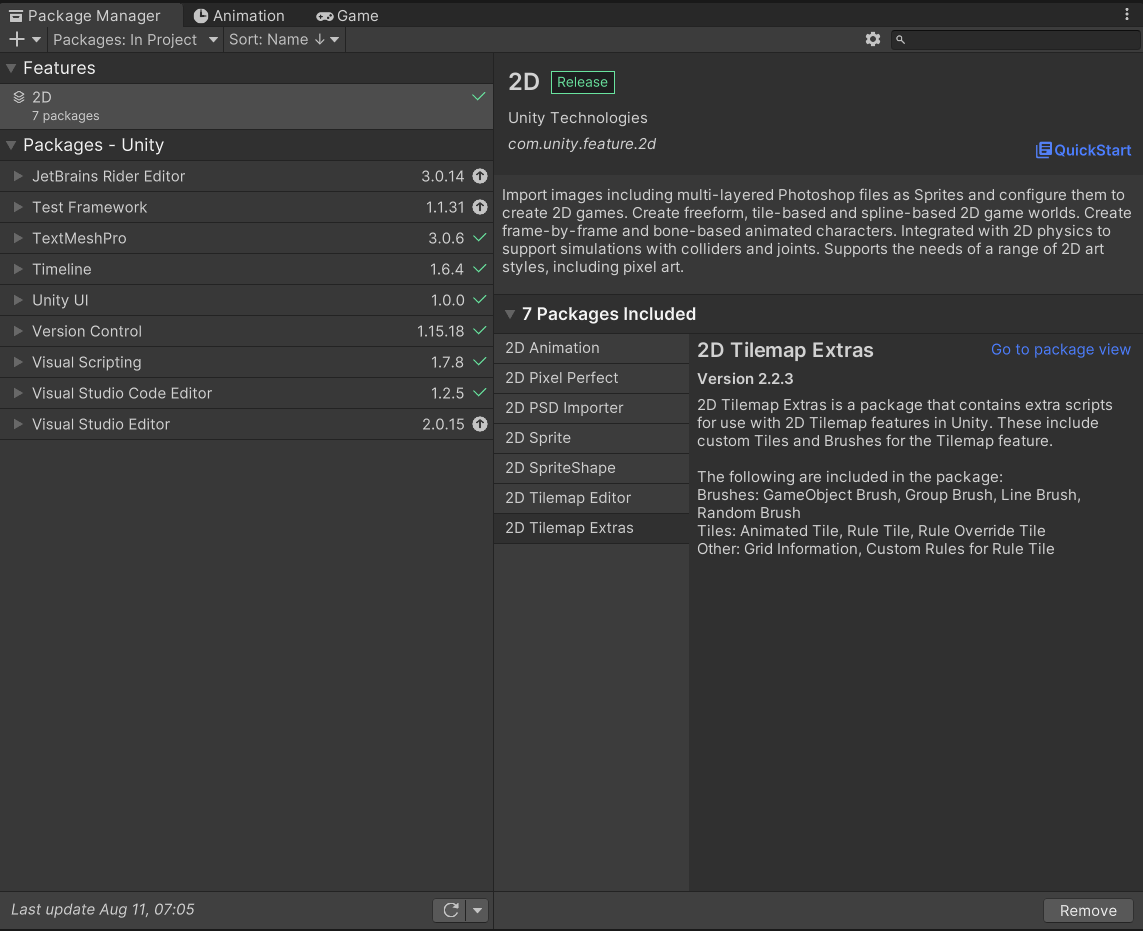Image resolution: width=1143 pixels, height=931 pixels.
Task: Select 2D Animation in included packages
Action: pos(591,348)
